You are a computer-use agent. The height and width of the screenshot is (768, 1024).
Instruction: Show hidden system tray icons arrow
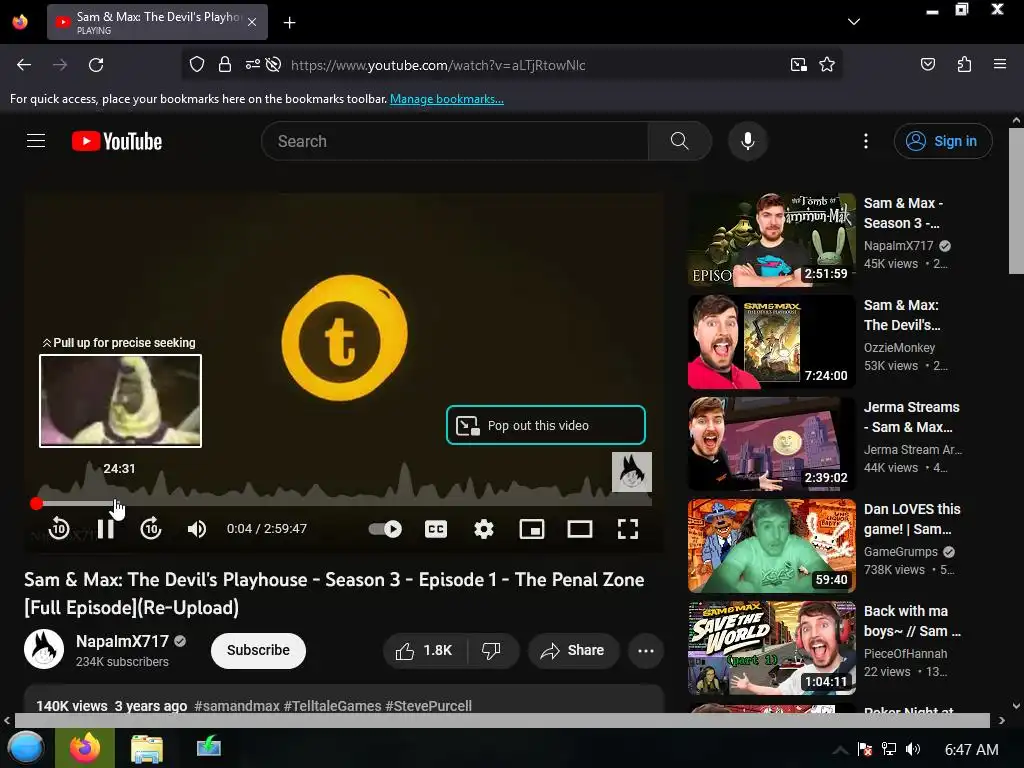pyautogui.click(x=840, y=750)
